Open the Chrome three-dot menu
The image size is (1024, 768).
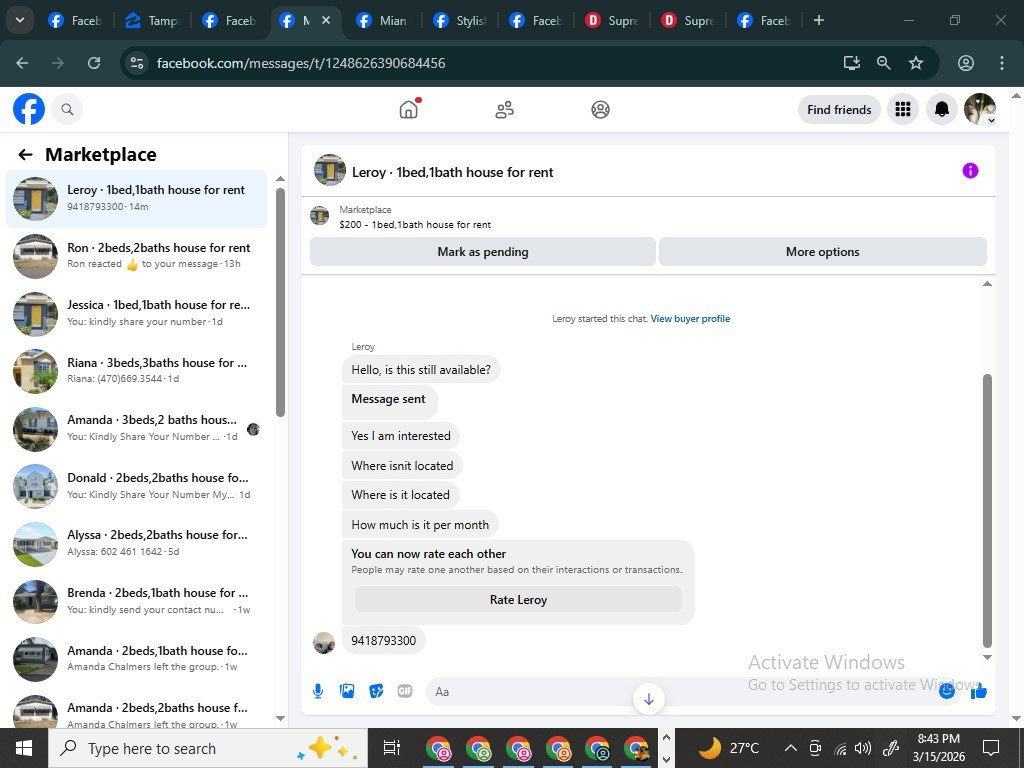(1001, 63)
